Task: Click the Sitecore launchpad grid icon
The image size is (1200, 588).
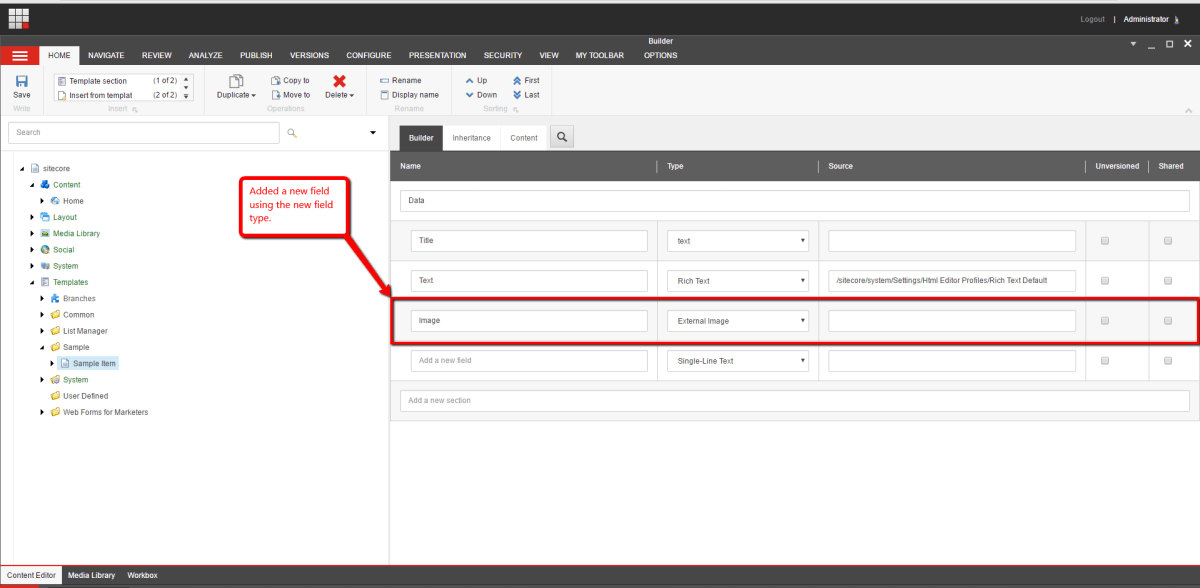Action: tap(19, 18)
